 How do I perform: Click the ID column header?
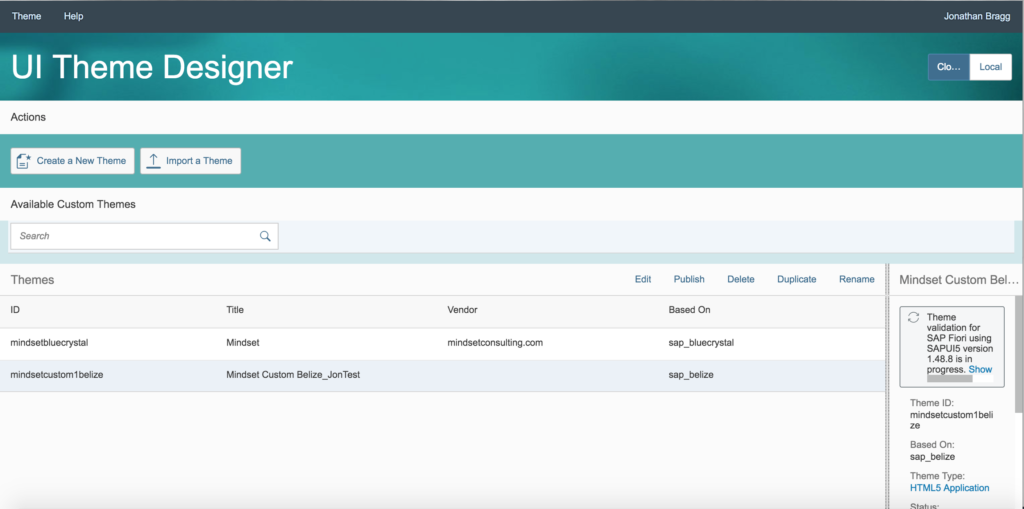[15, 310]
